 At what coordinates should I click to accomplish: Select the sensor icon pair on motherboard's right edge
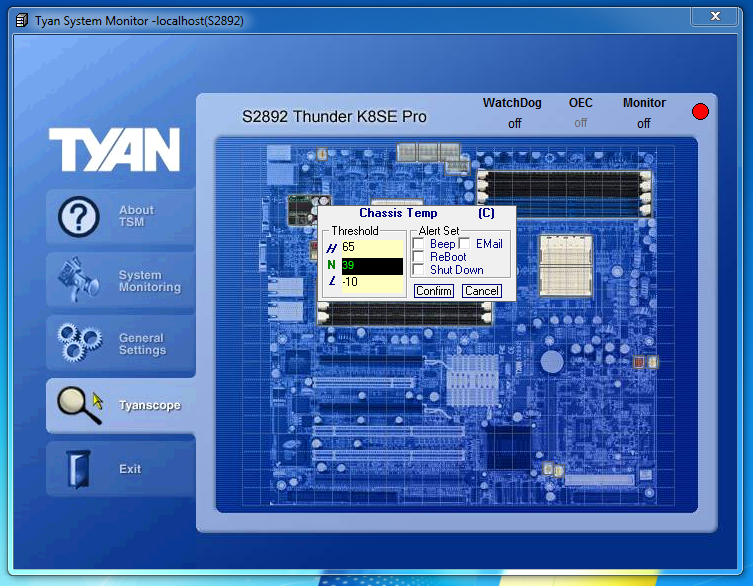645,362
